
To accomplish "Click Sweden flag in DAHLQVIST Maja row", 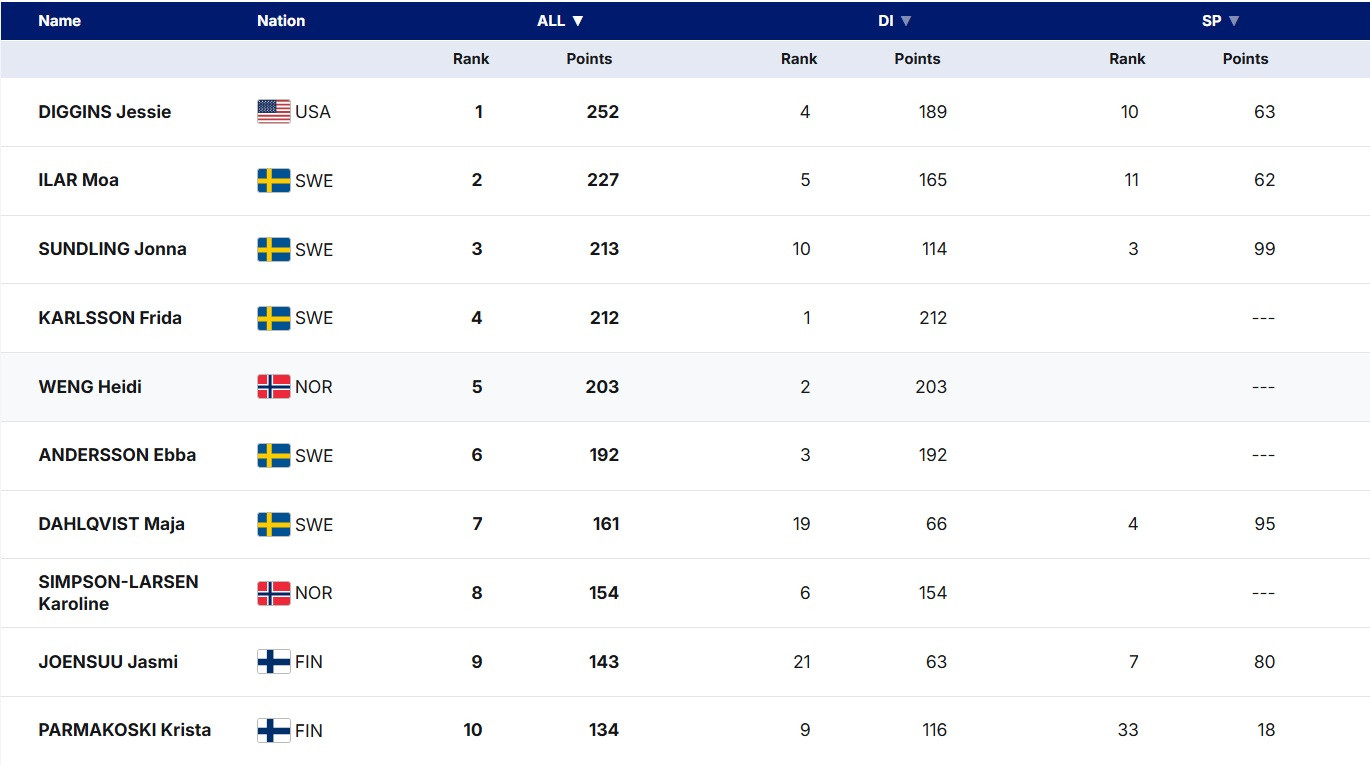I will pos(273,524).
